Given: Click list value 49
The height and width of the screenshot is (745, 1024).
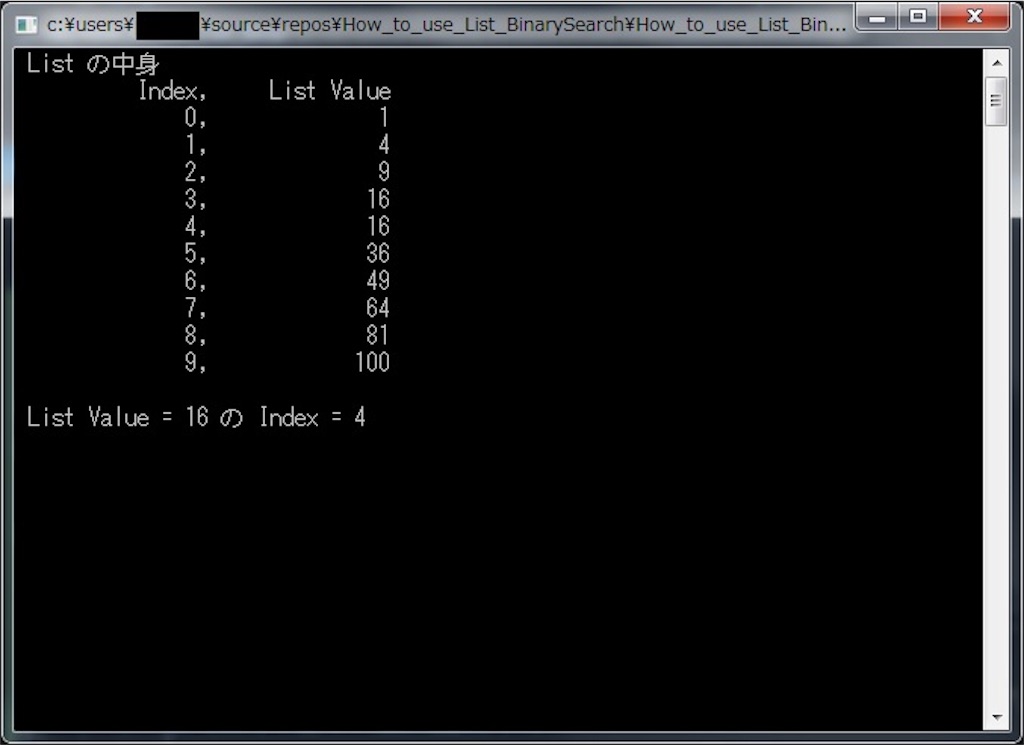Looking at the screenshot, I should pyautogui.click(x=378, y=280).
